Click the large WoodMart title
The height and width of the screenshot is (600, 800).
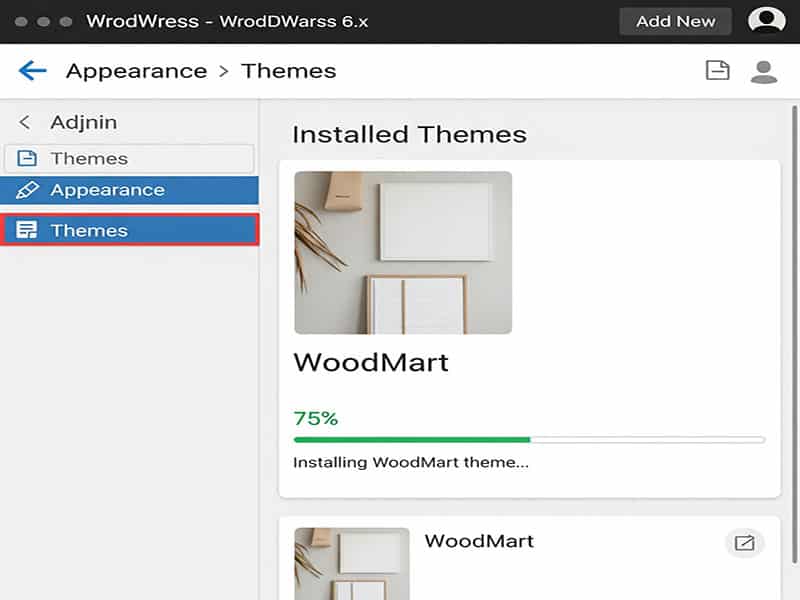[371, 362]
